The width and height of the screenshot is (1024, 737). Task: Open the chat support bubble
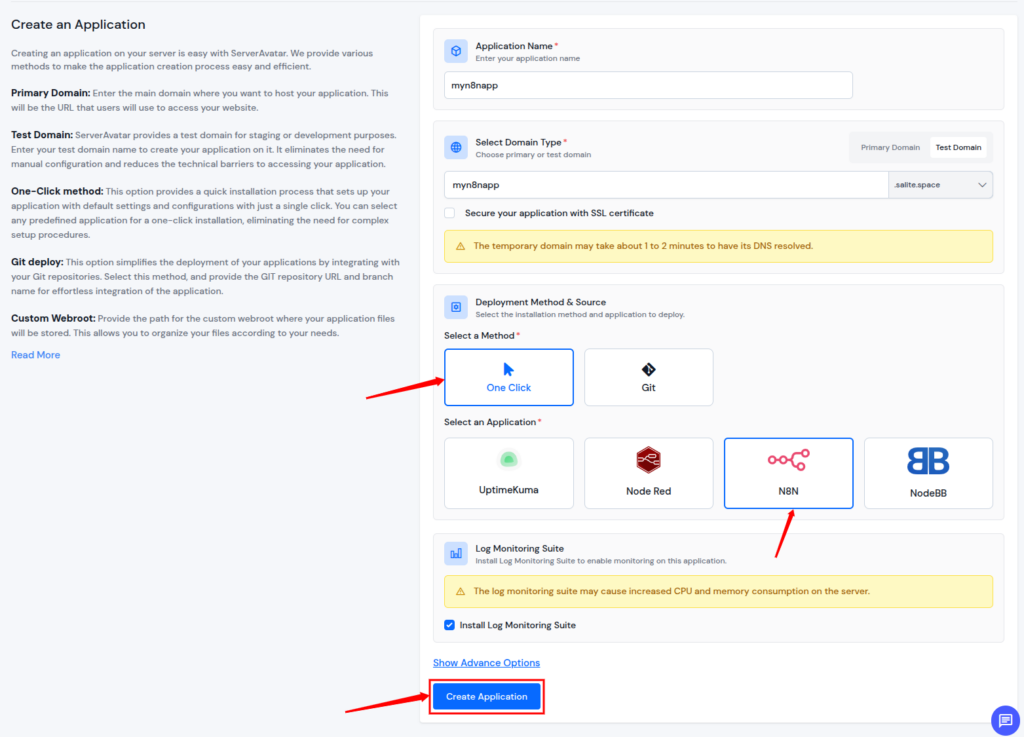1004,720
